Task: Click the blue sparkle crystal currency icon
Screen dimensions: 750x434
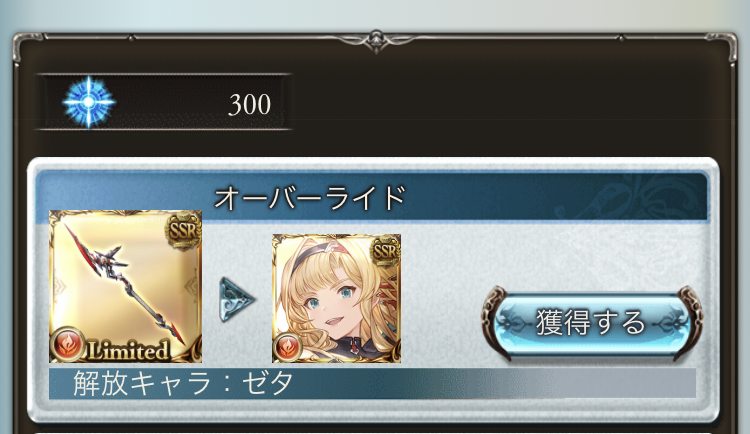Action: click(88, 101)
